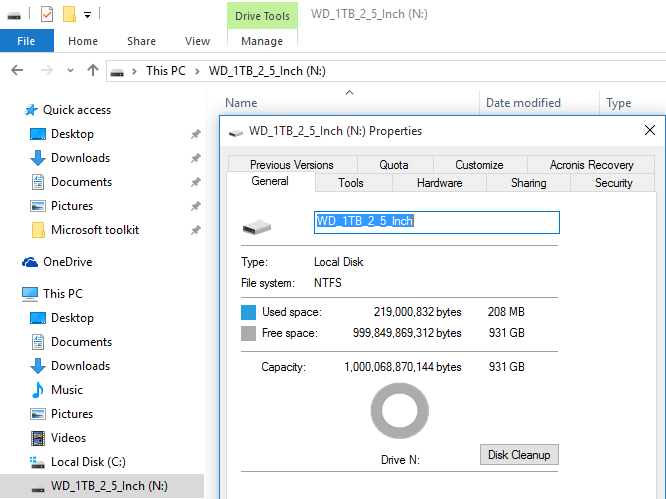
Task: Click the pin icon next to Pictures
Action: [x=195, y=206]
